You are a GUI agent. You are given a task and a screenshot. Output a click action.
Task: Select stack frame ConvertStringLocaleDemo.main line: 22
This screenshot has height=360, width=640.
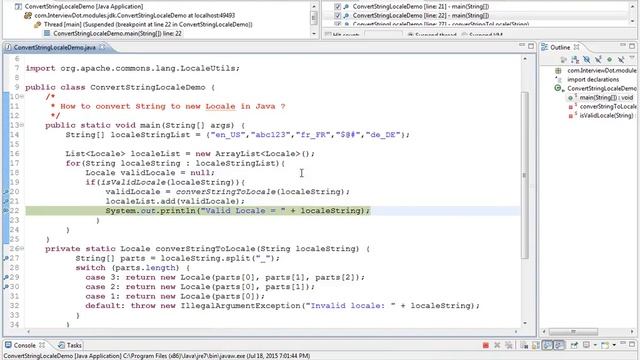point(117,33)
